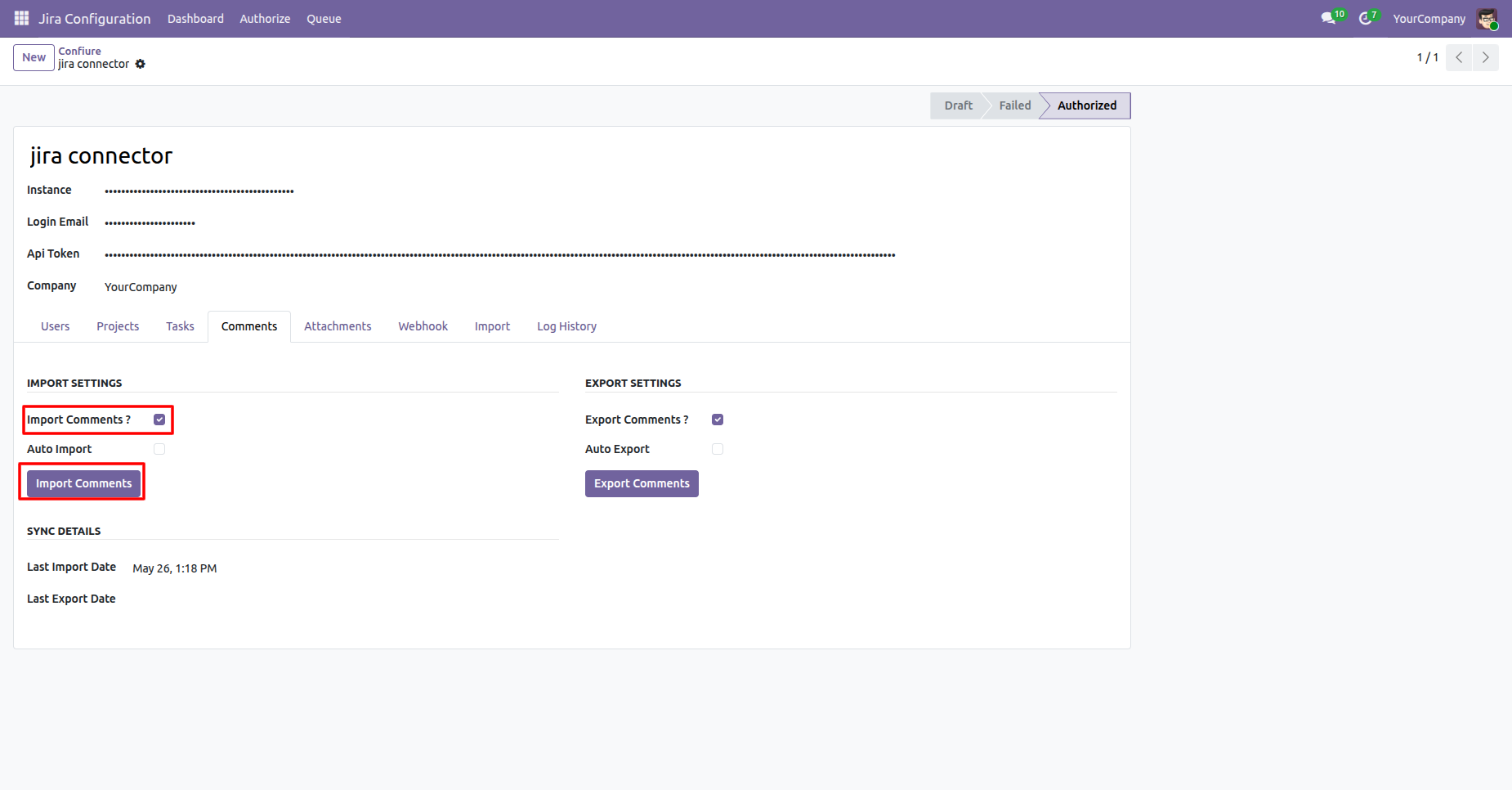Switch to the Projects tab
The image size is (1512, 790).
[118, 326]
